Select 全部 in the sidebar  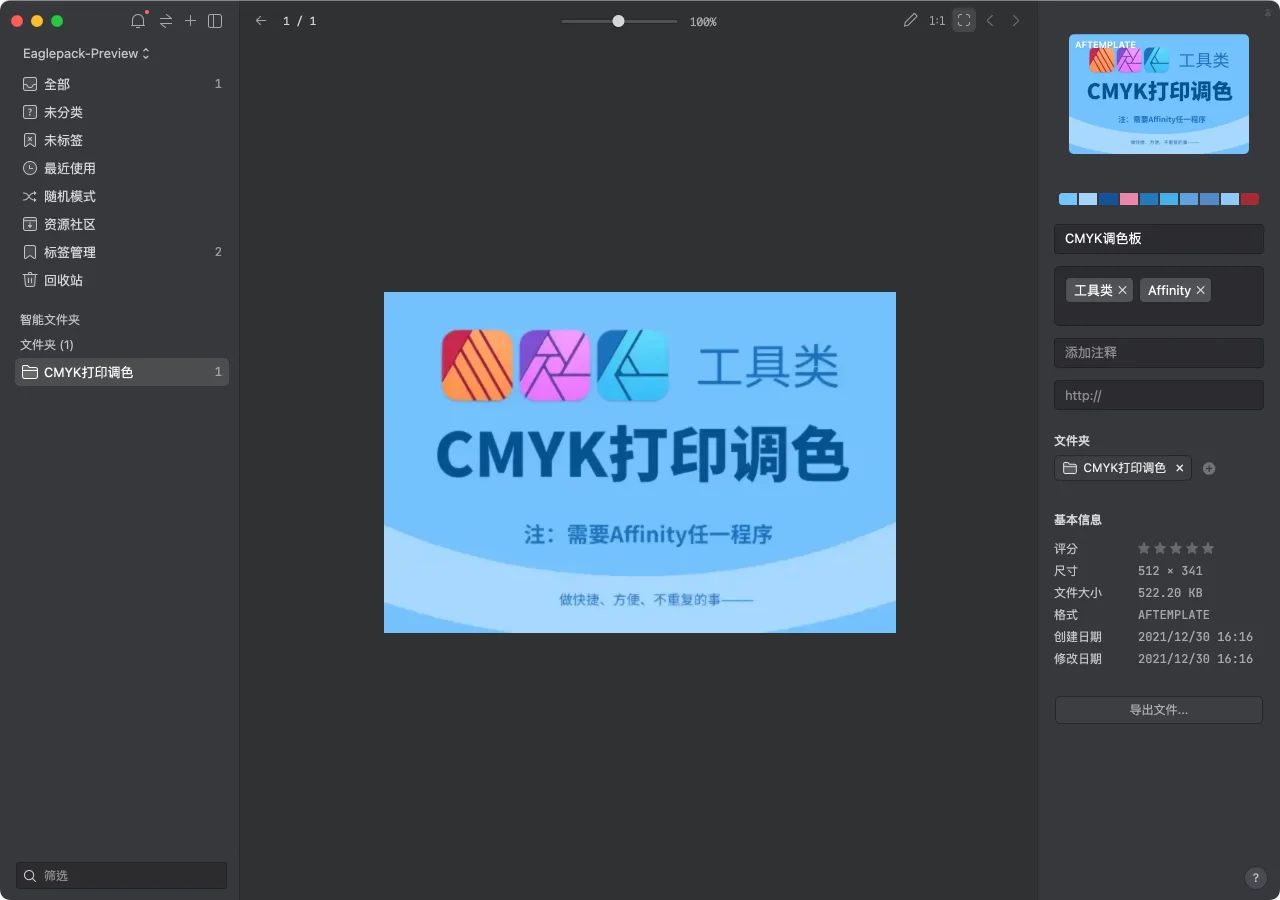click(x=122, y=84)
